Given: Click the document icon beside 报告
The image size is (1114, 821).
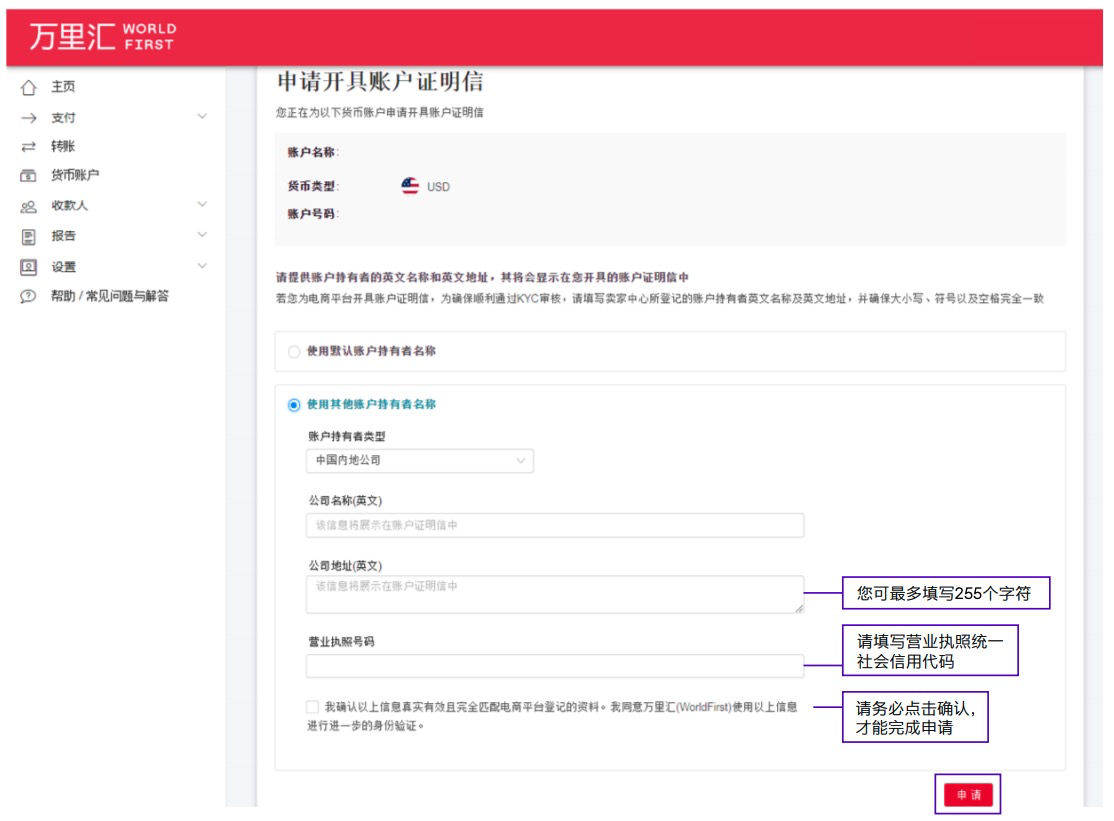Looking at the screenshot, I should [x=28, y=236].
